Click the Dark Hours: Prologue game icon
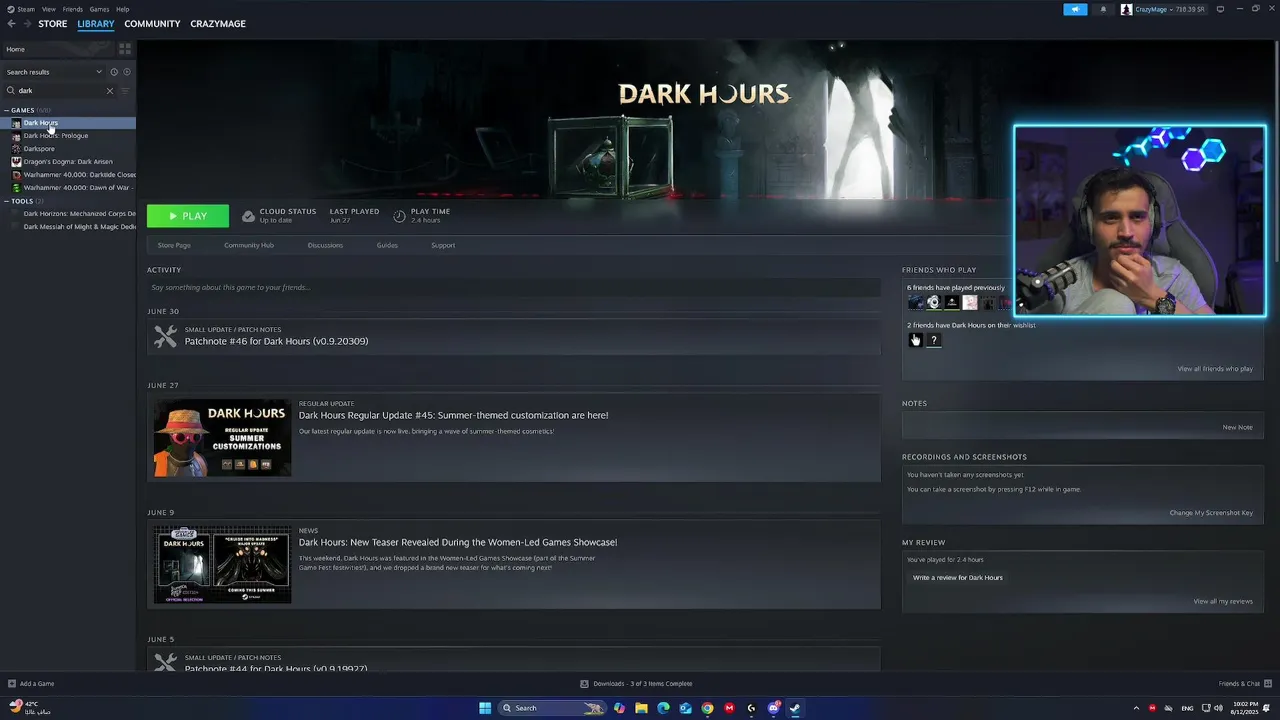Screen dimensions: 1280x720 (x=16, y=136)
